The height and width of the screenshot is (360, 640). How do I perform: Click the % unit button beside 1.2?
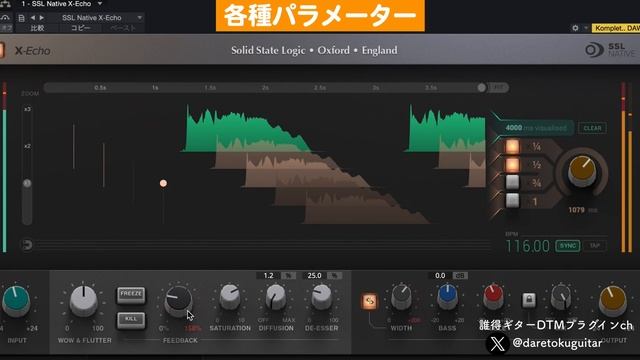coord(289,276)
